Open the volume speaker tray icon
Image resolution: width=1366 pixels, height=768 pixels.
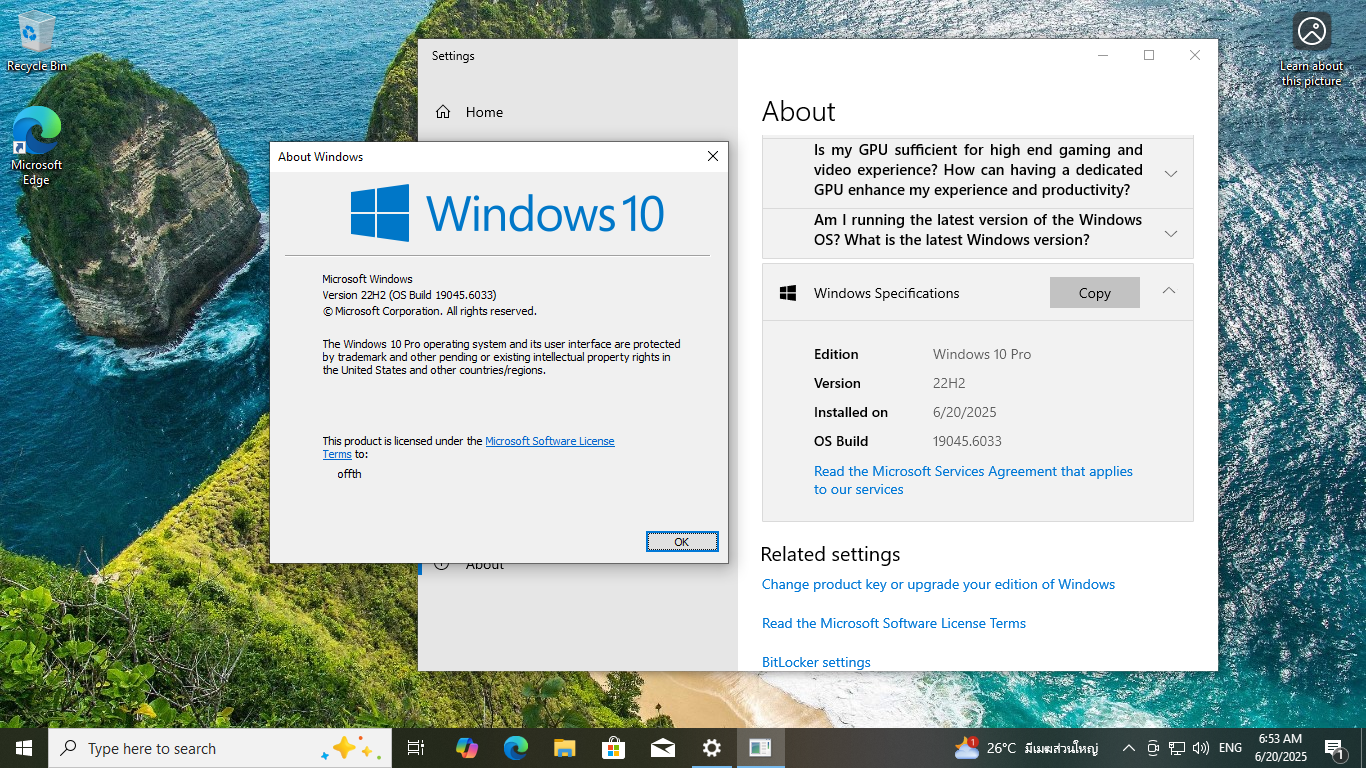coord(1201,748)
